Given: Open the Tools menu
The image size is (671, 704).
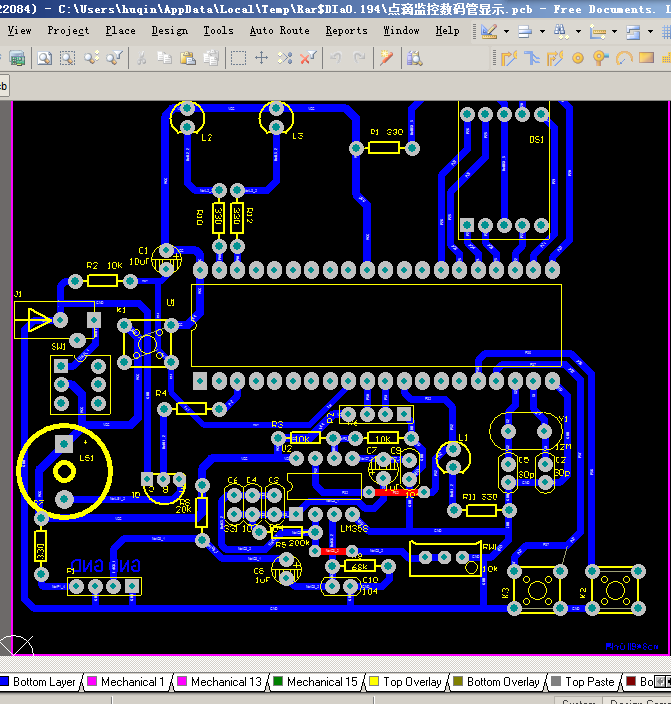Looking at the screenshot, I should tap(218, 31).
